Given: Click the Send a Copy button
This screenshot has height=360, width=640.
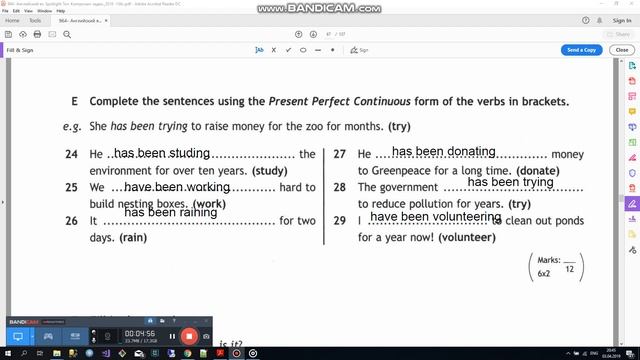Looking at the screenshot, I should [581, 50].
